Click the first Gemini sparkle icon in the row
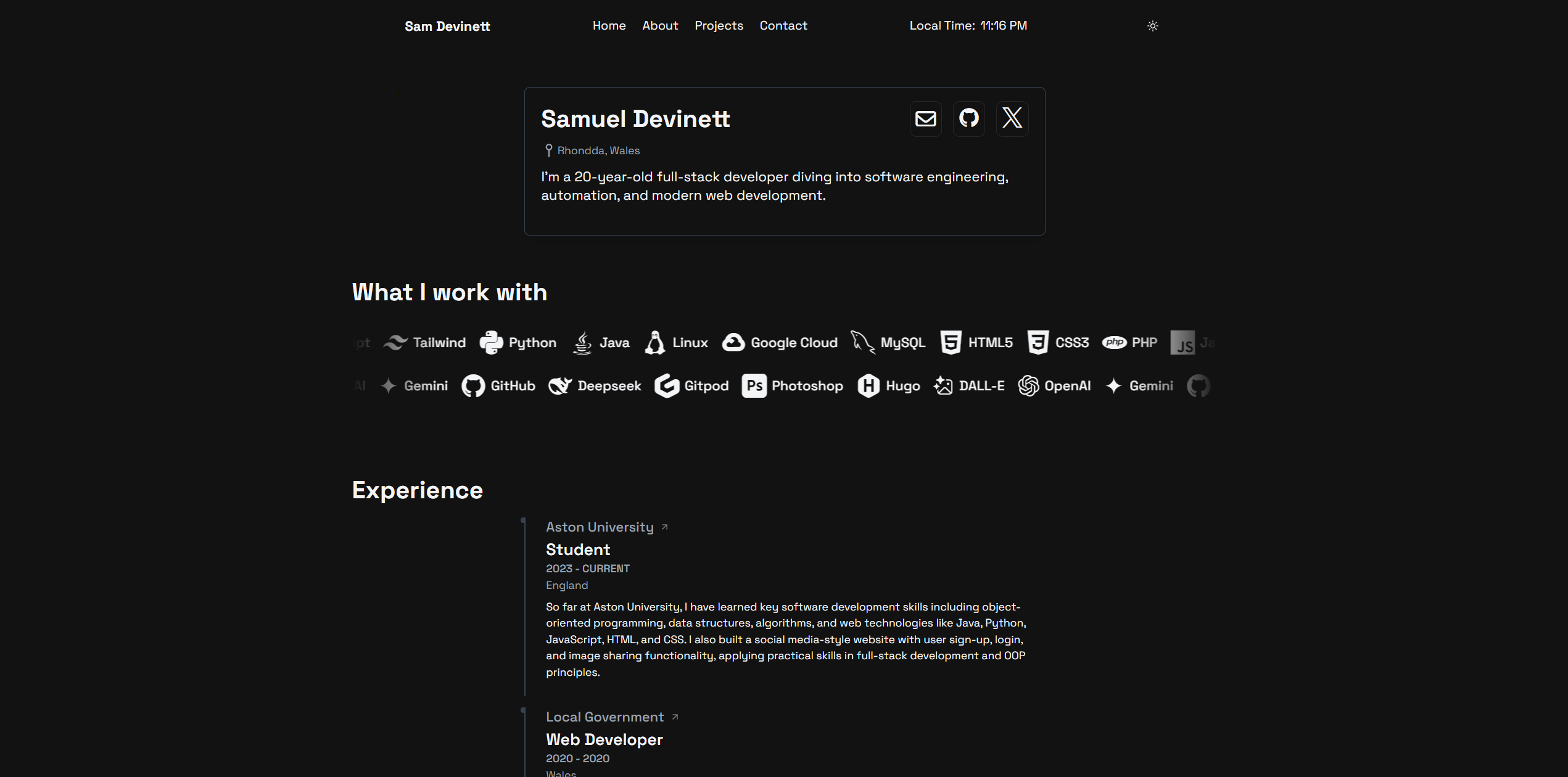1568x777 pixels. click(x=389, y=386)
